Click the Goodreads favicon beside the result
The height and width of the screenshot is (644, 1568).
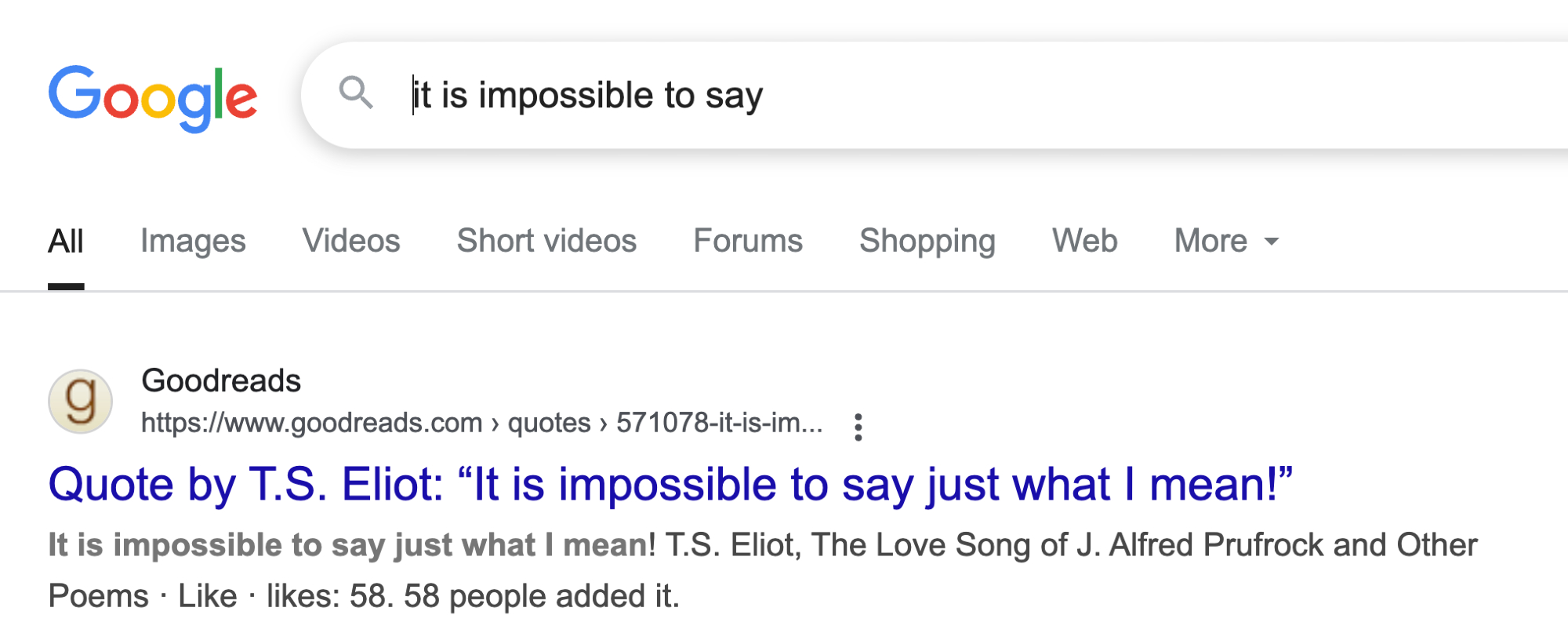(80, 402)
